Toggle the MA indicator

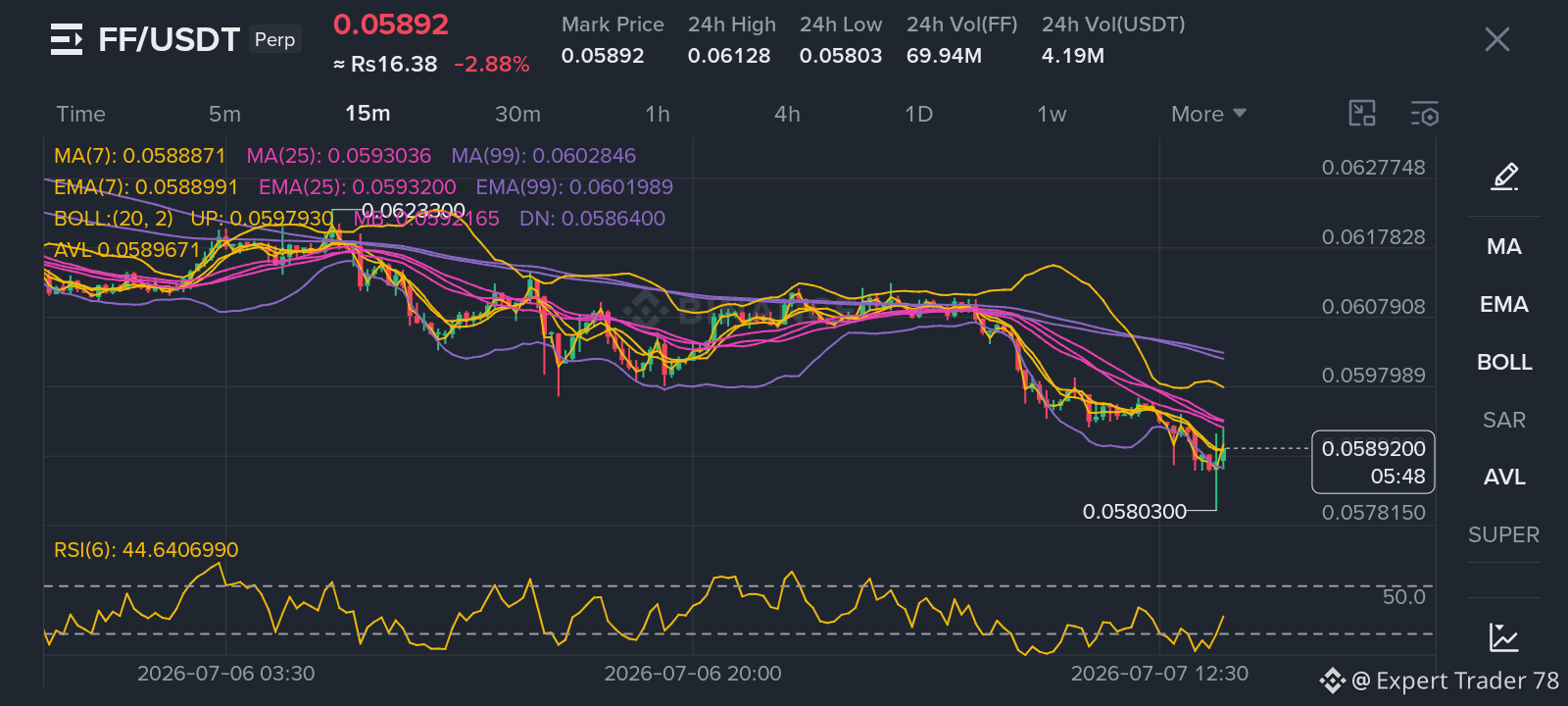click(1504, 246)
